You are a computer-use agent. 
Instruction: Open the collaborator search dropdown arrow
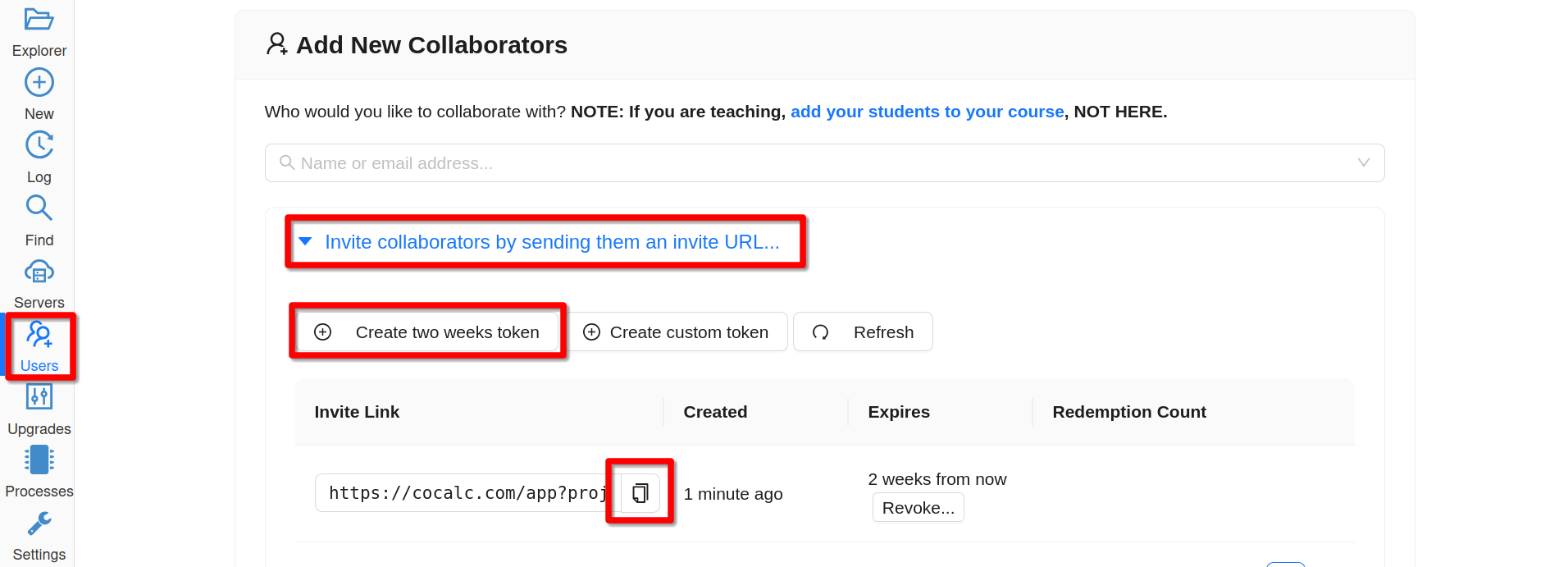tap(1363, 162)
